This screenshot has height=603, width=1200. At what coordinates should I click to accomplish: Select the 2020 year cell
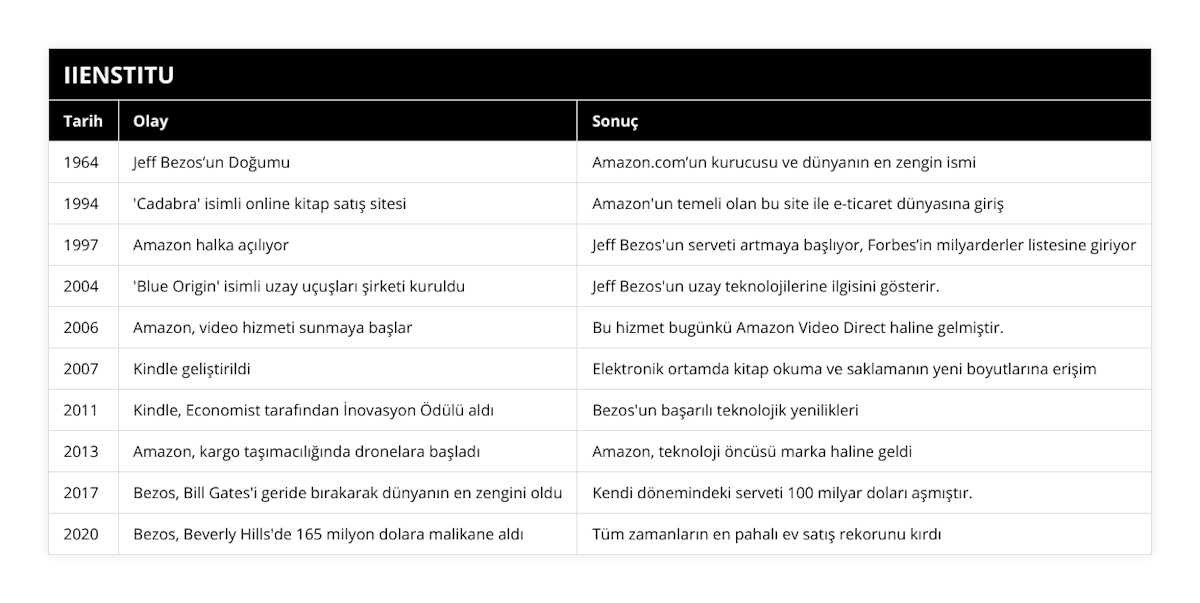[x=81, y=534]
